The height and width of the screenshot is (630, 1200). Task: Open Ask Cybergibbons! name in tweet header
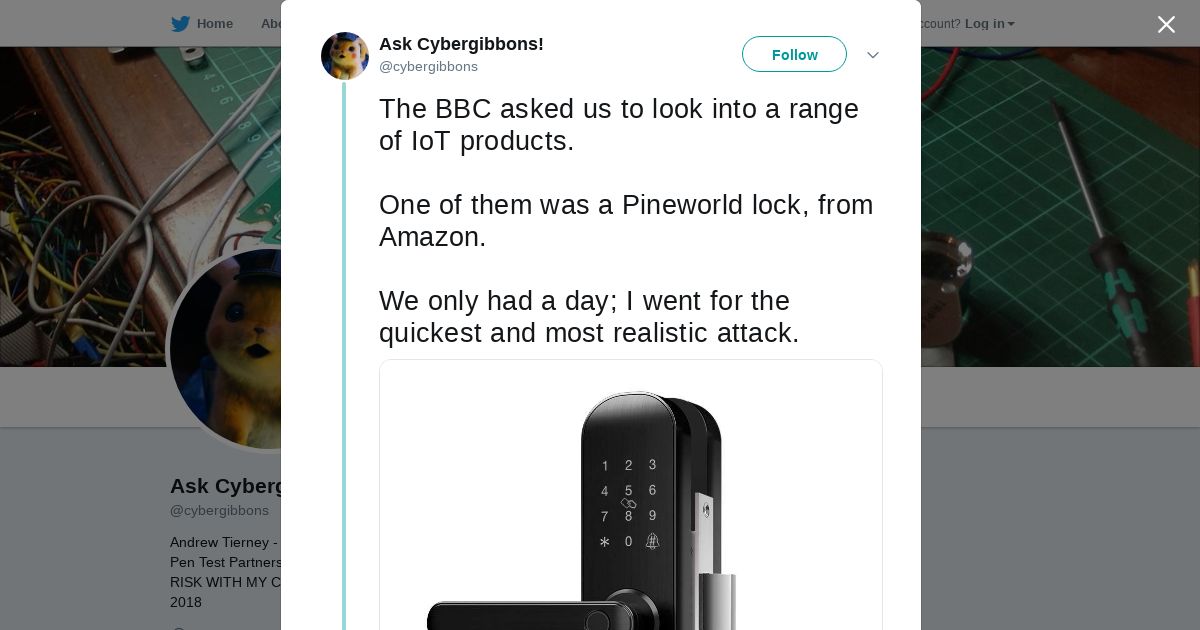click(461, 44)
